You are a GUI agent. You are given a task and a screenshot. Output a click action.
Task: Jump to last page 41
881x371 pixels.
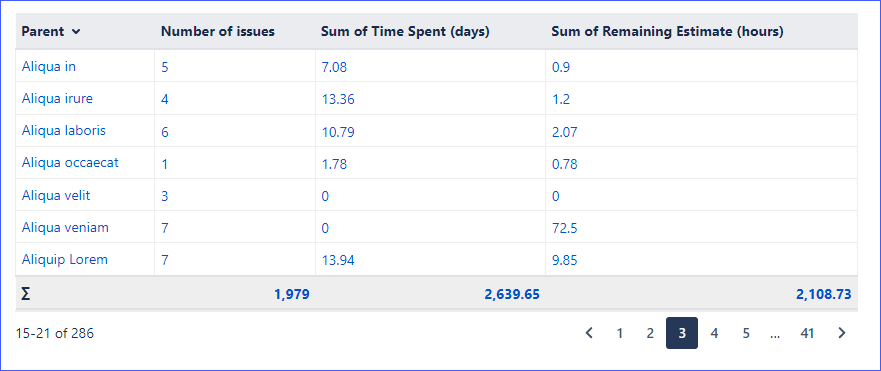click(x=807, y=333)
